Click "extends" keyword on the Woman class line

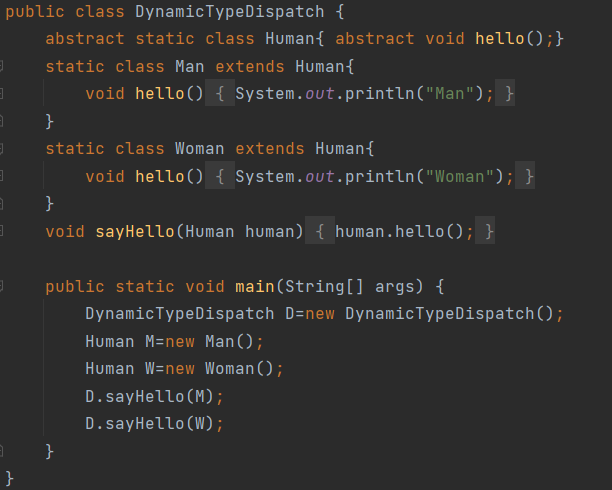click(x=270, y=149)
